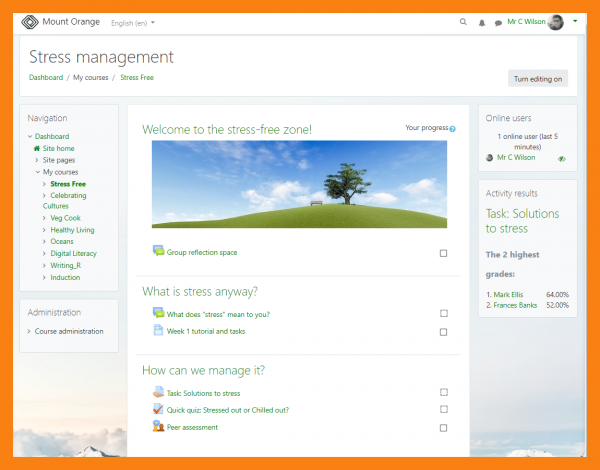Mark Week 1 tutorial and tasks complete
The image size is (600, 470).
click(443, 332)
